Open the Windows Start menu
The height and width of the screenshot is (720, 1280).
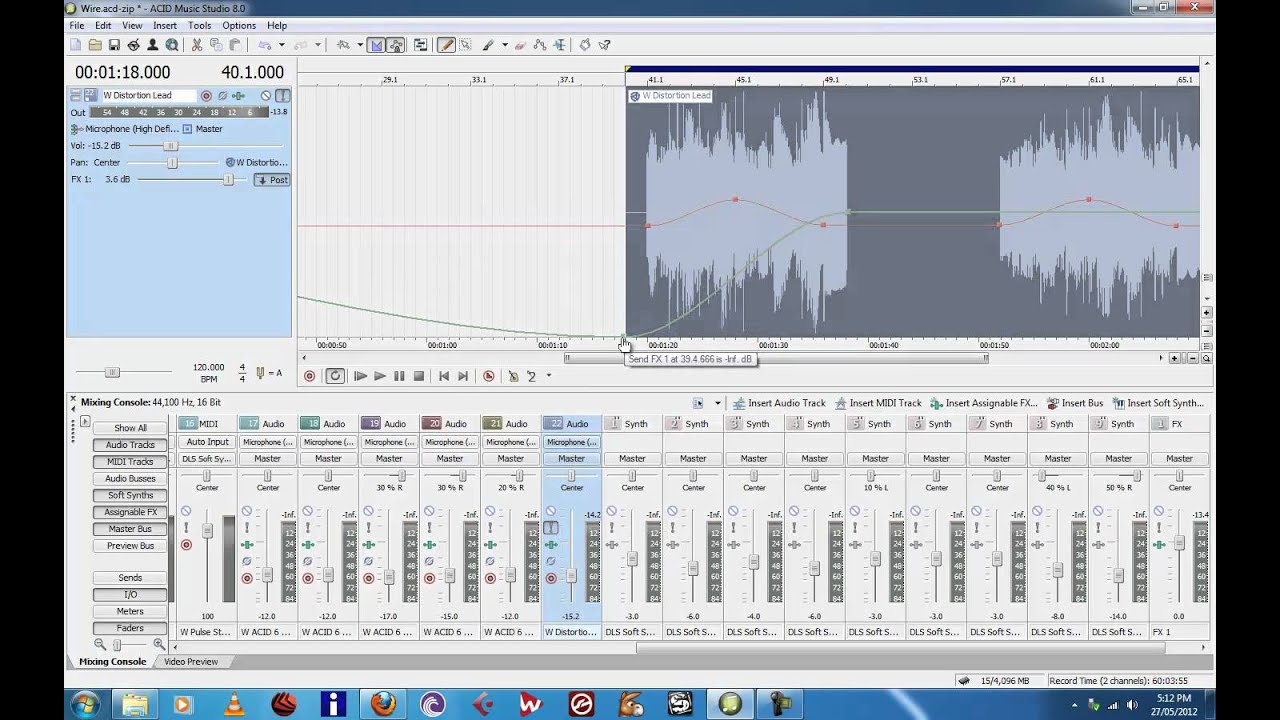pos(85,704)
